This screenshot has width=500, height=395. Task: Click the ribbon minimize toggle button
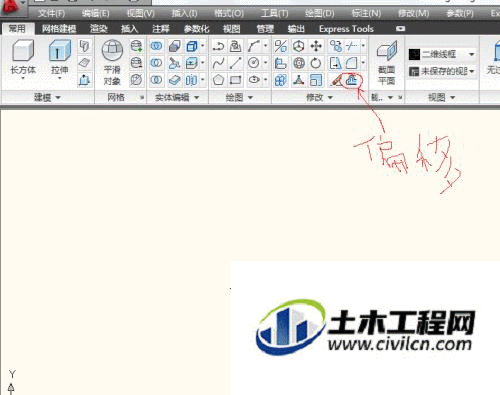click(400, 29)
